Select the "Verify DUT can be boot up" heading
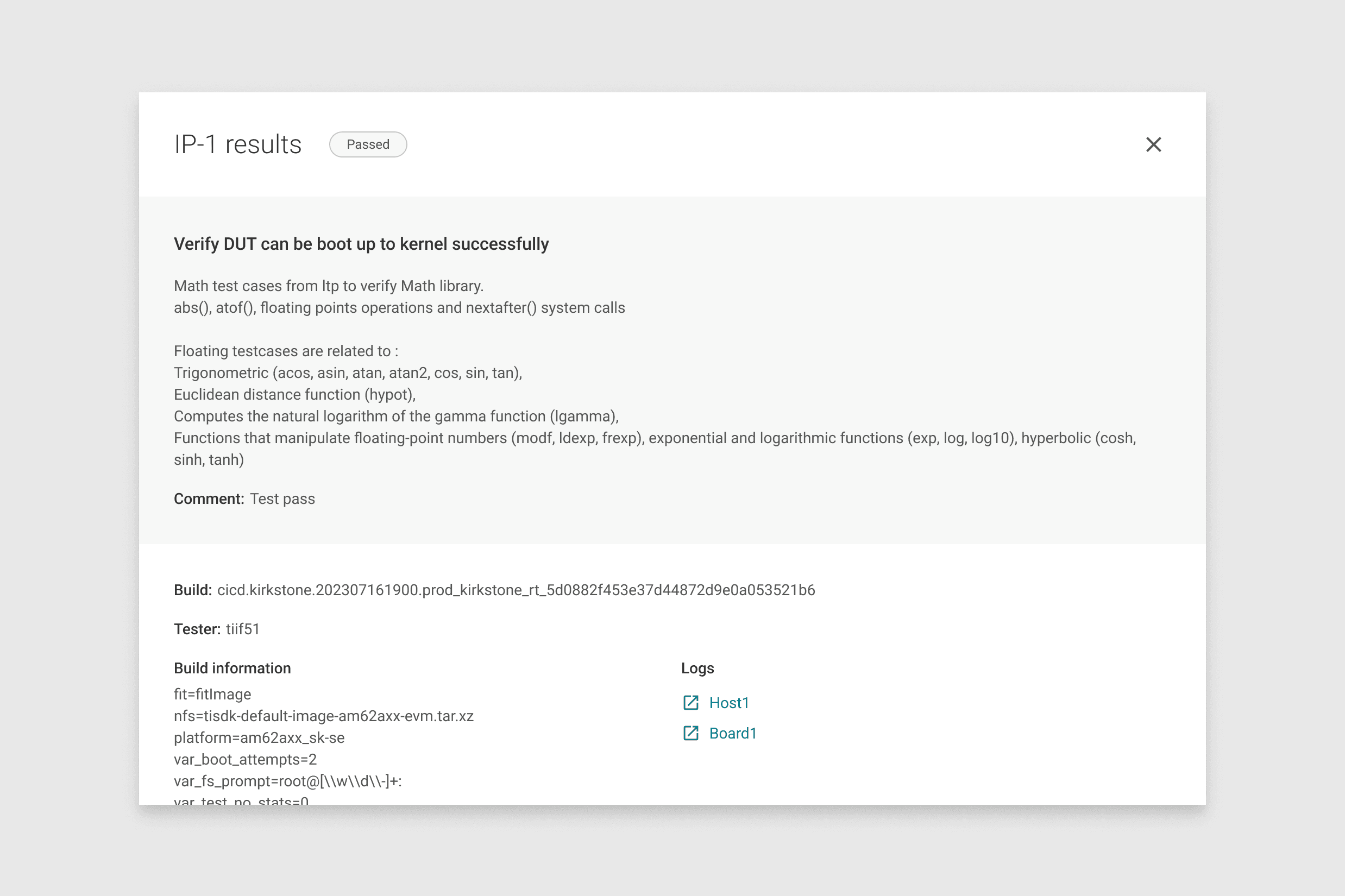The height and width of the screenshot is (896, 1345). (x=361, y=244)
